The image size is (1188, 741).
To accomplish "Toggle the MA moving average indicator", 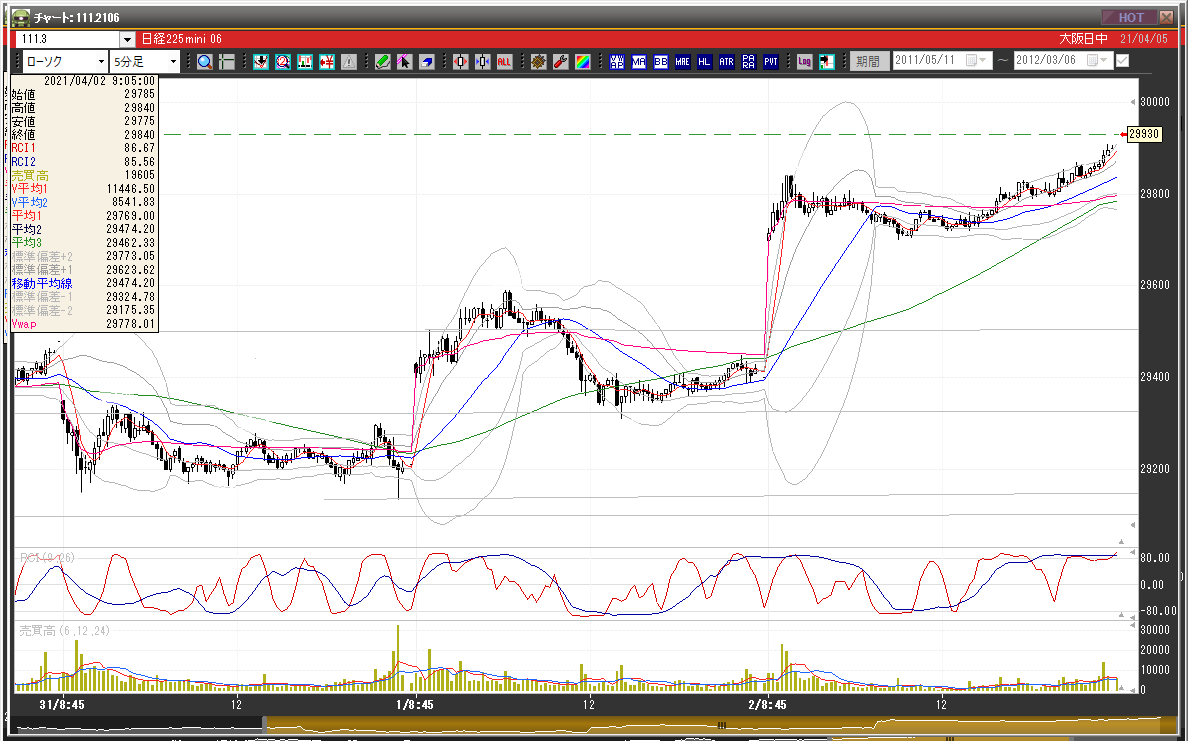I will pyautogui.click(x=639, y=62).
